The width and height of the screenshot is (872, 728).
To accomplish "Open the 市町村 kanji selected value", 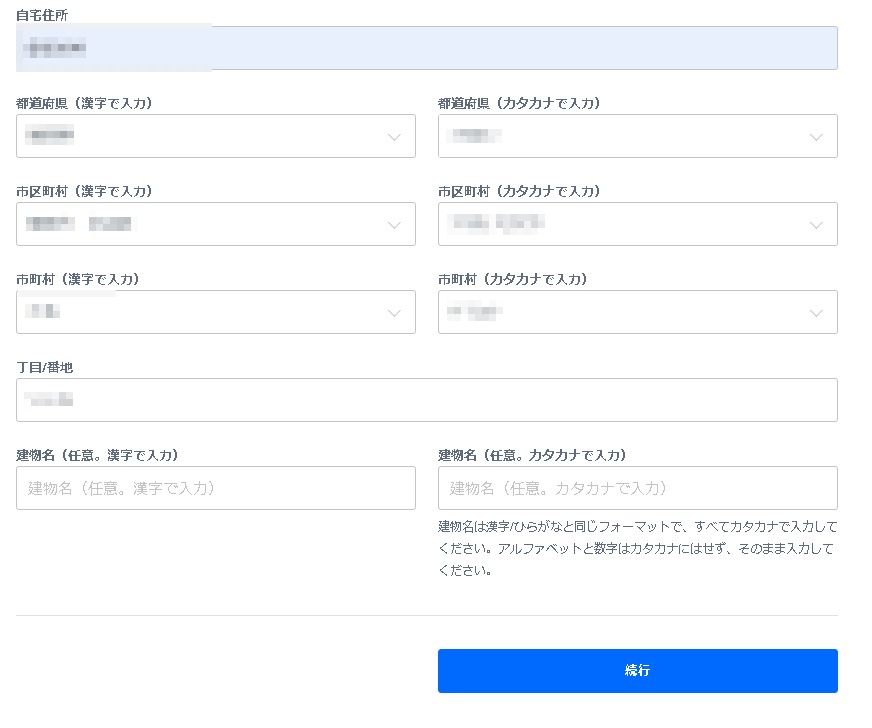I will pos(43,312).
